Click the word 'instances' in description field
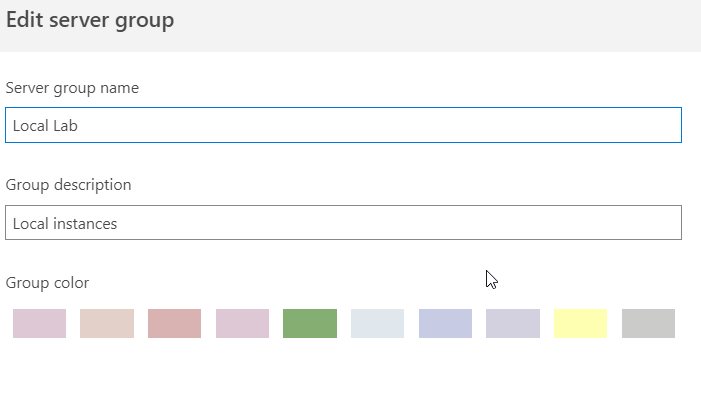The image size is (701, 401). coord(85,224)
